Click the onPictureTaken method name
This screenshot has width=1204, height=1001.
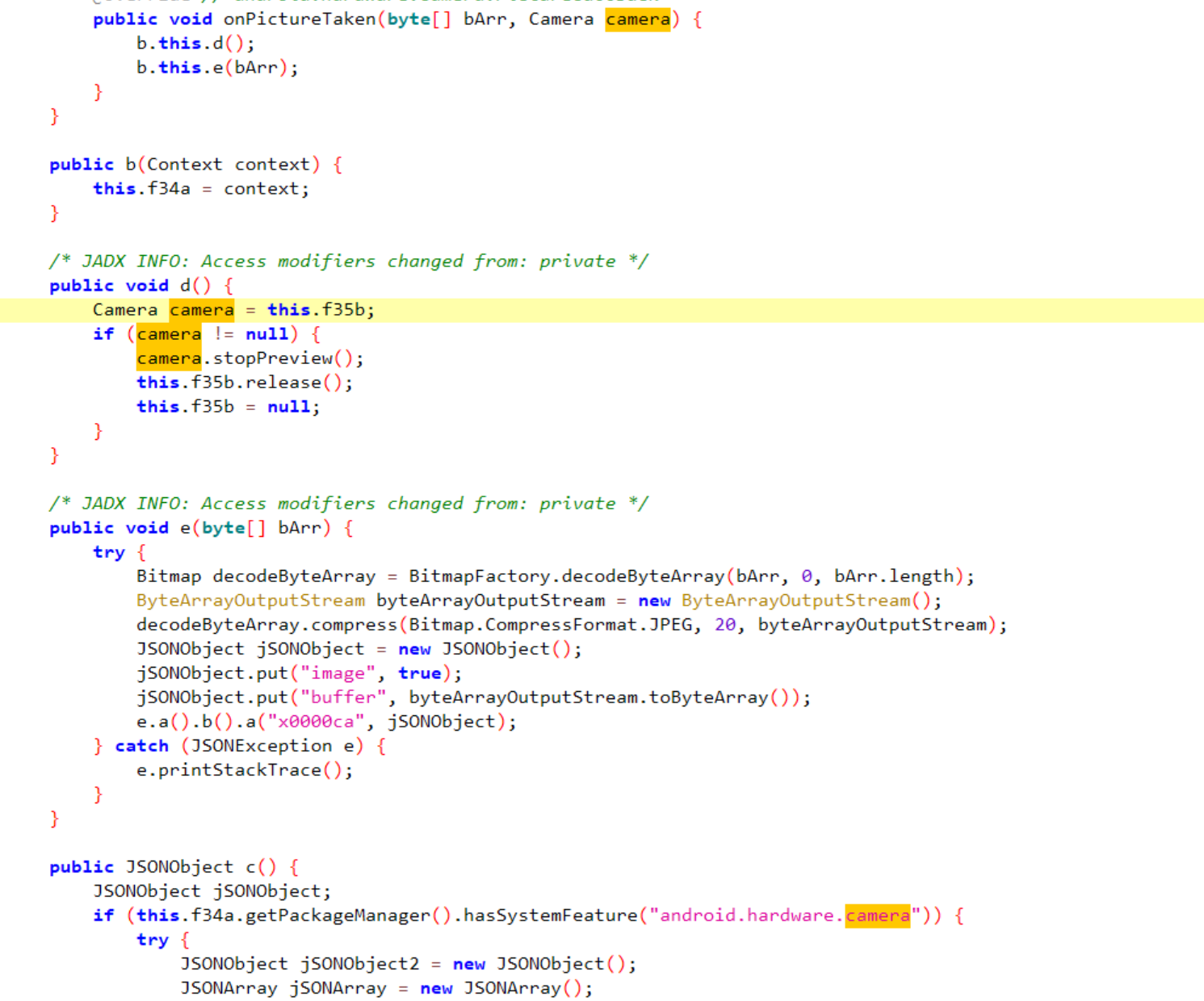pyautogui.click(x=300, y=19)
